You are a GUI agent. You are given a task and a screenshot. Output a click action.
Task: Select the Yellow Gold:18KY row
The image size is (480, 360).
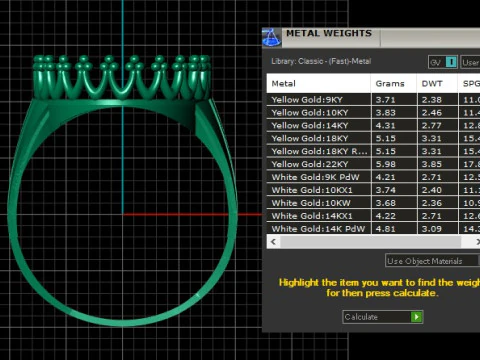[373, 138]
